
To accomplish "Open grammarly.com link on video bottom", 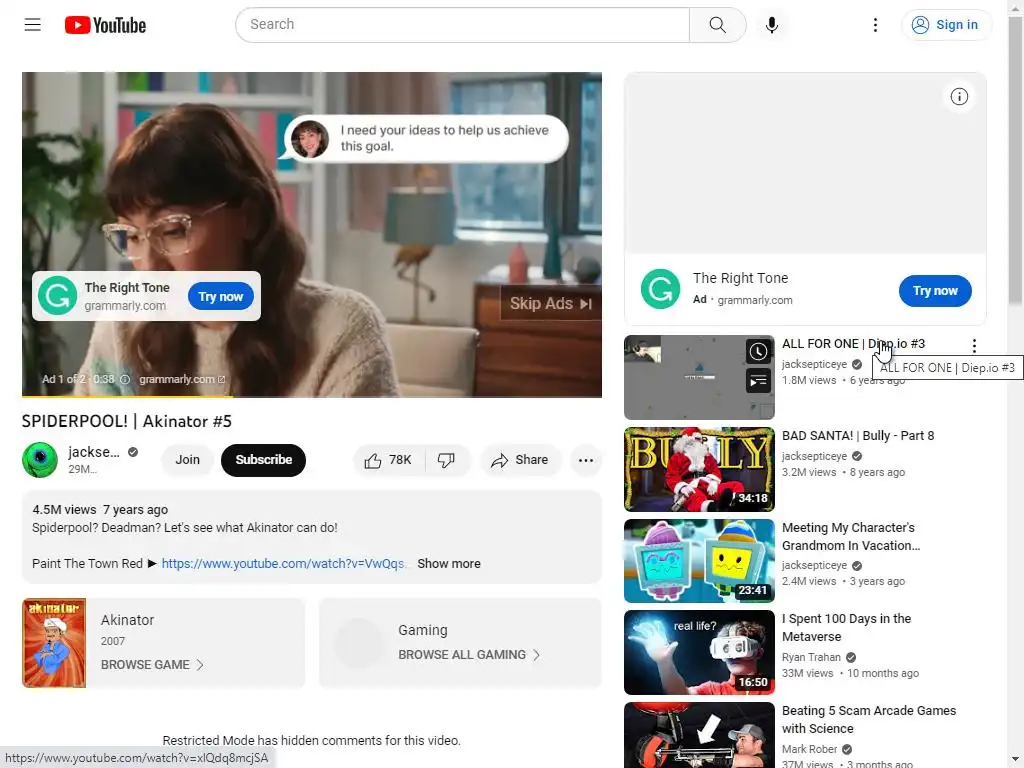I will tap(182, 379).
